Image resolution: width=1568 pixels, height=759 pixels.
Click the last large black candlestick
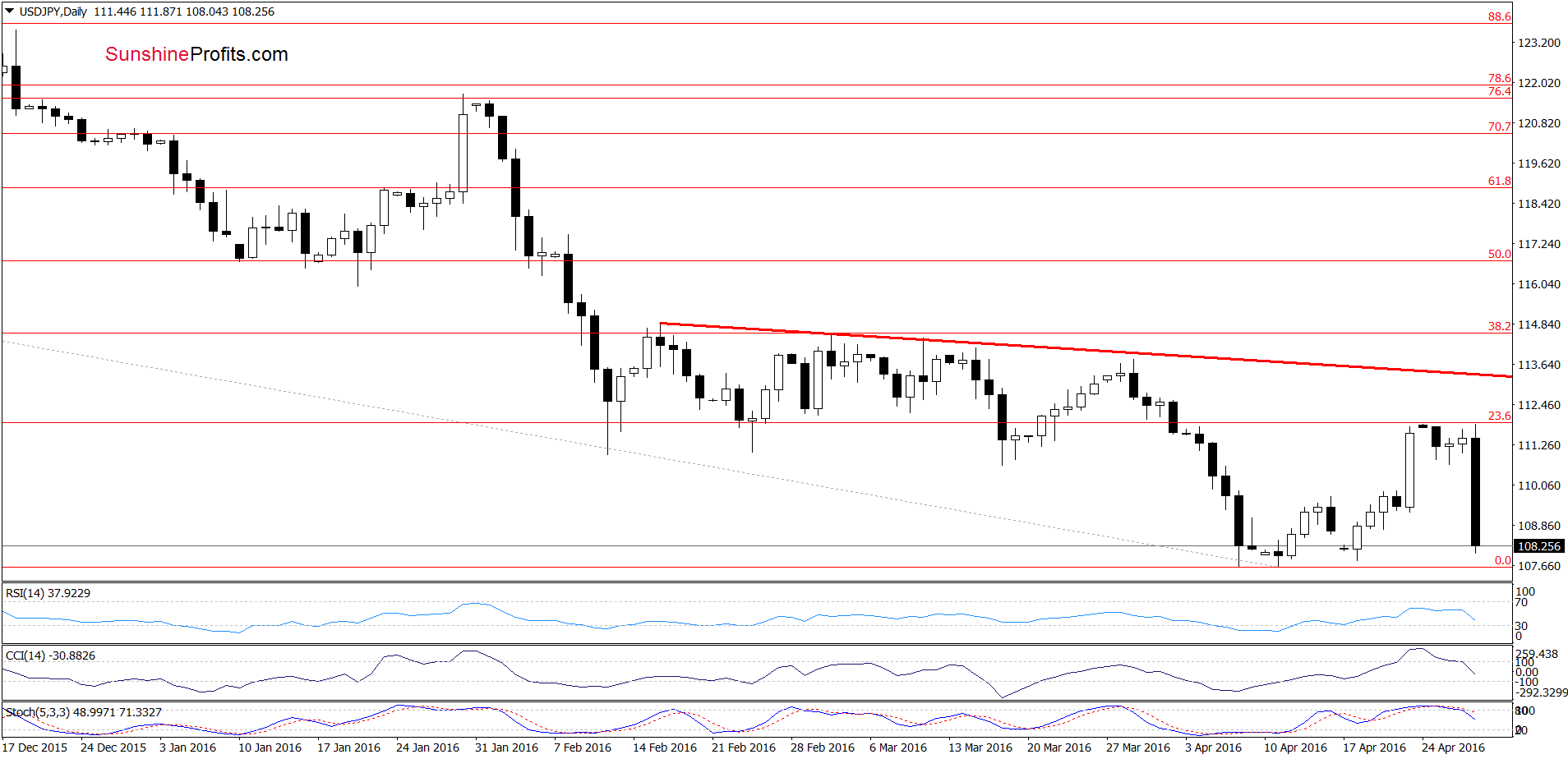1476,491
